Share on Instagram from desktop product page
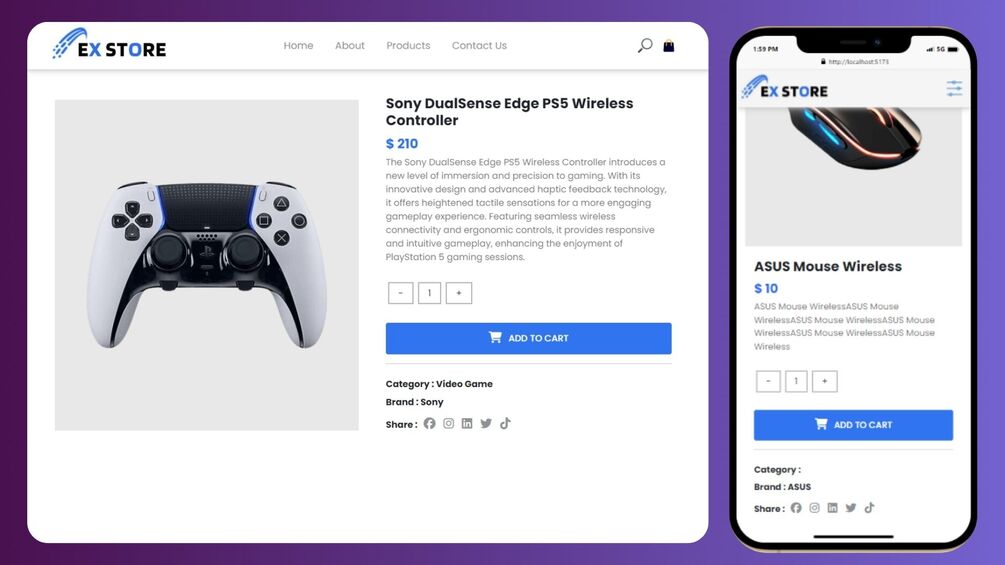This screenshot has height=565, width=1005. pyautogui.click(x=449, y=423)
